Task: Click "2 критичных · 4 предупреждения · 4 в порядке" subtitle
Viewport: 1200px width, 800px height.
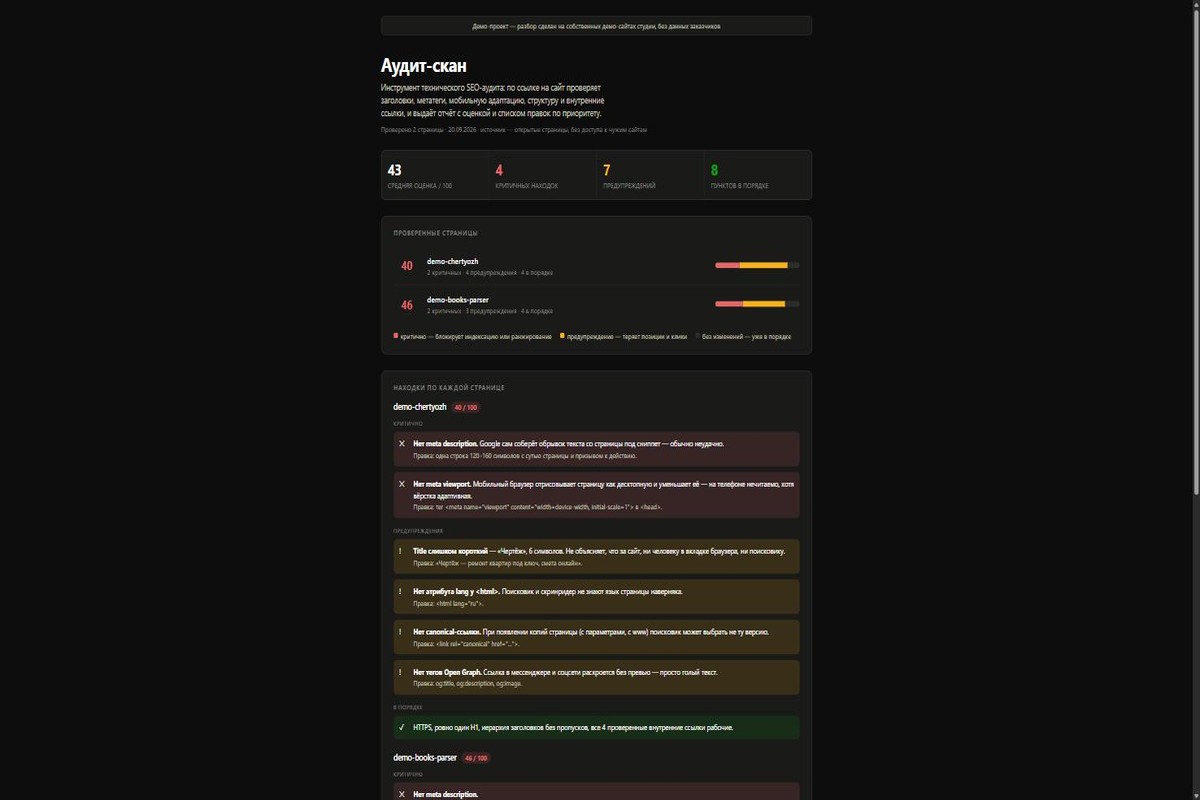Action: click(490, 273)
